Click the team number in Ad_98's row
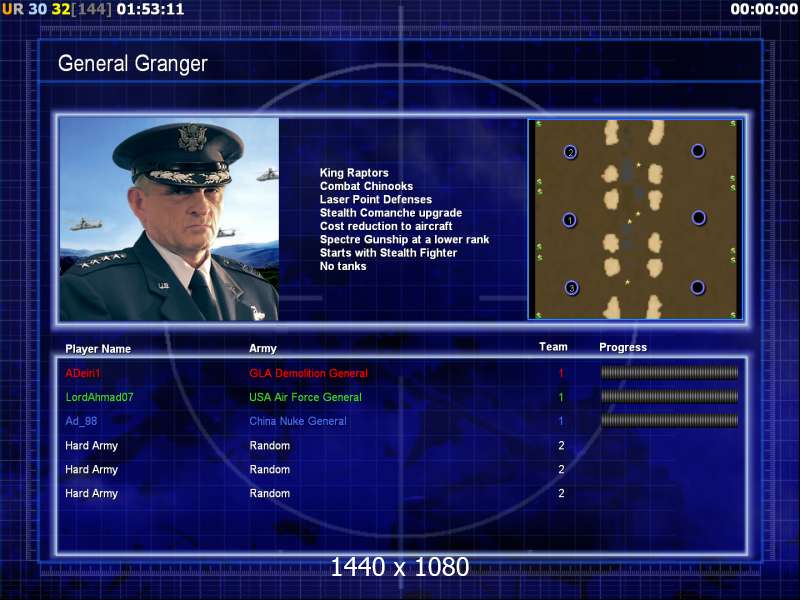Viewport: 800px width, 600px height. pos(561,421)
